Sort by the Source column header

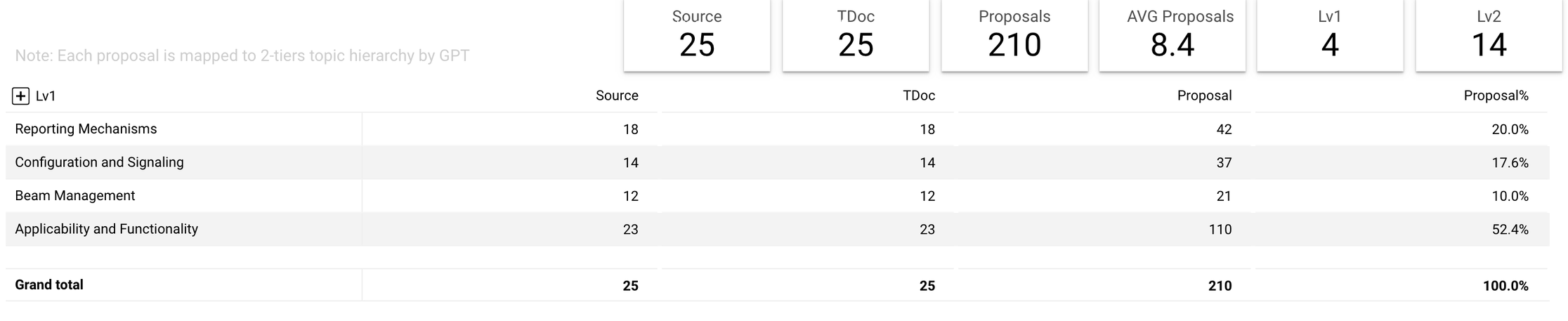pos(617,96)
